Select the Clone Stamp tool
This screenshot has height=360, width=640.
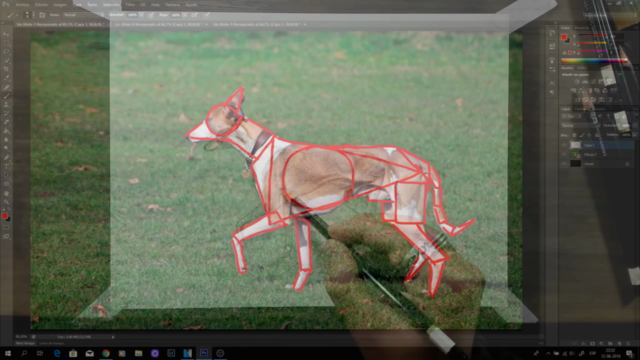(6, 104)
